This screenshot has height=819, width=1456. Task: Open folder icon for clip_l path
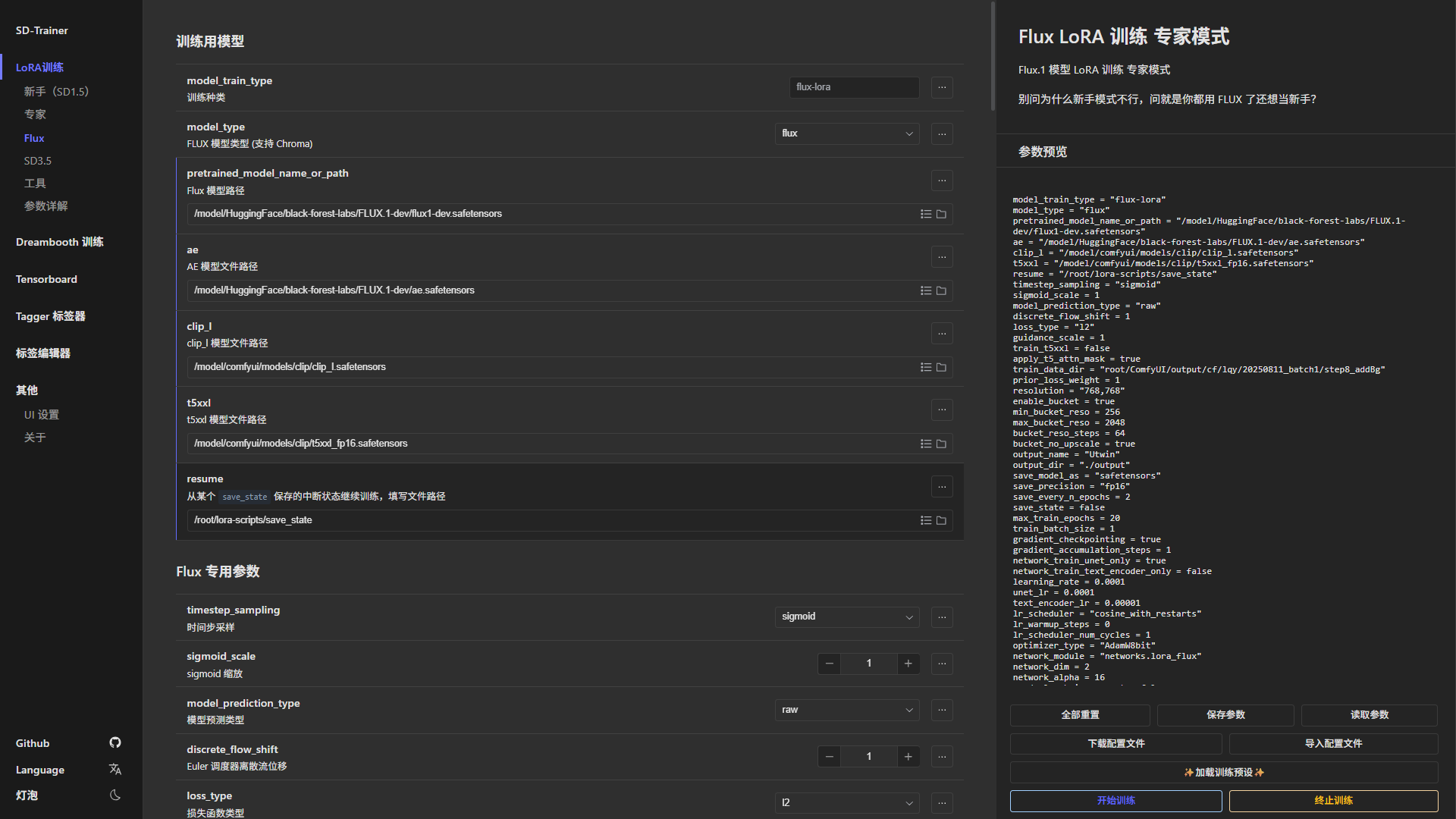[941, 367]
